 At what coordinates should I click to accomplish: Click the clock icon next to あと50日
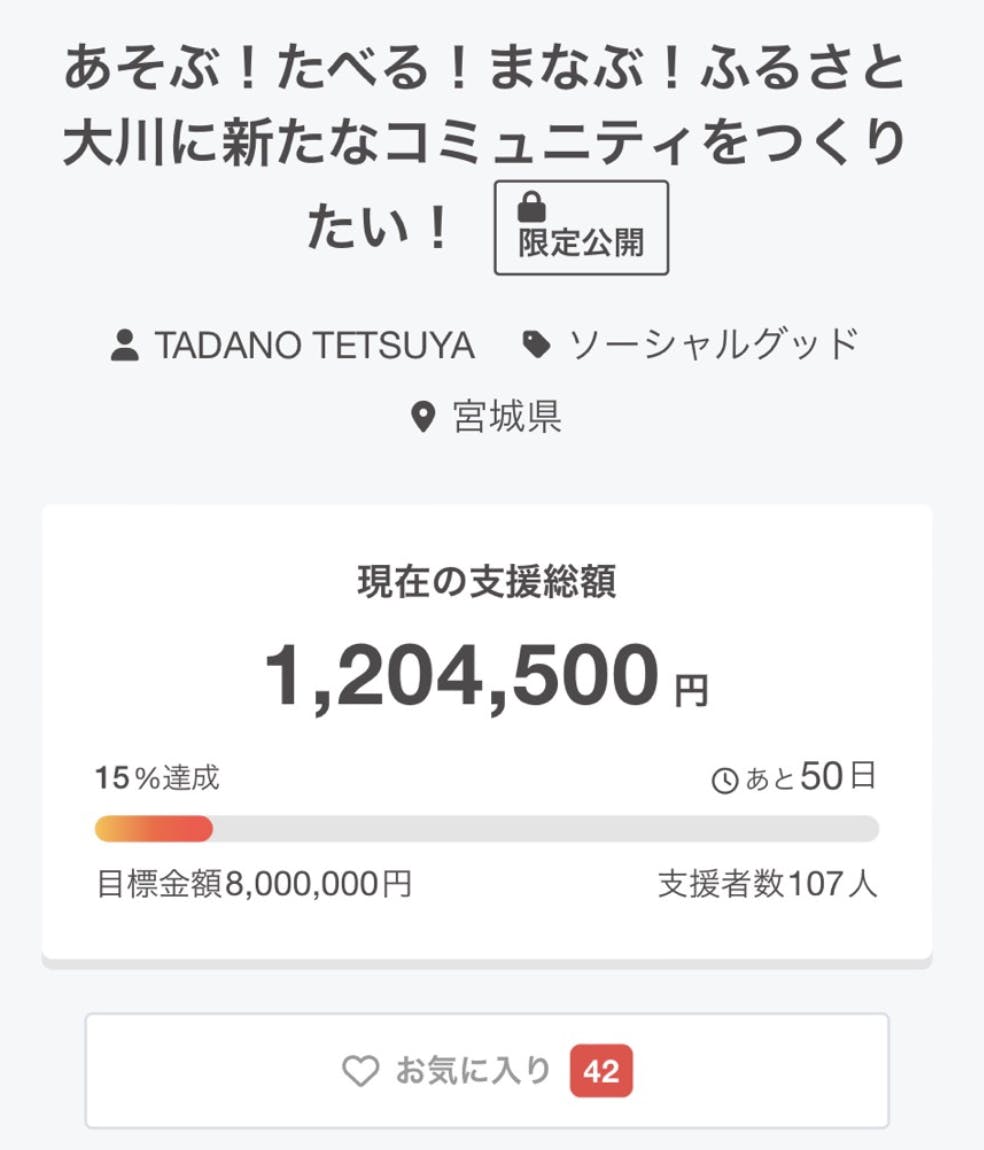tap(724, 781)
